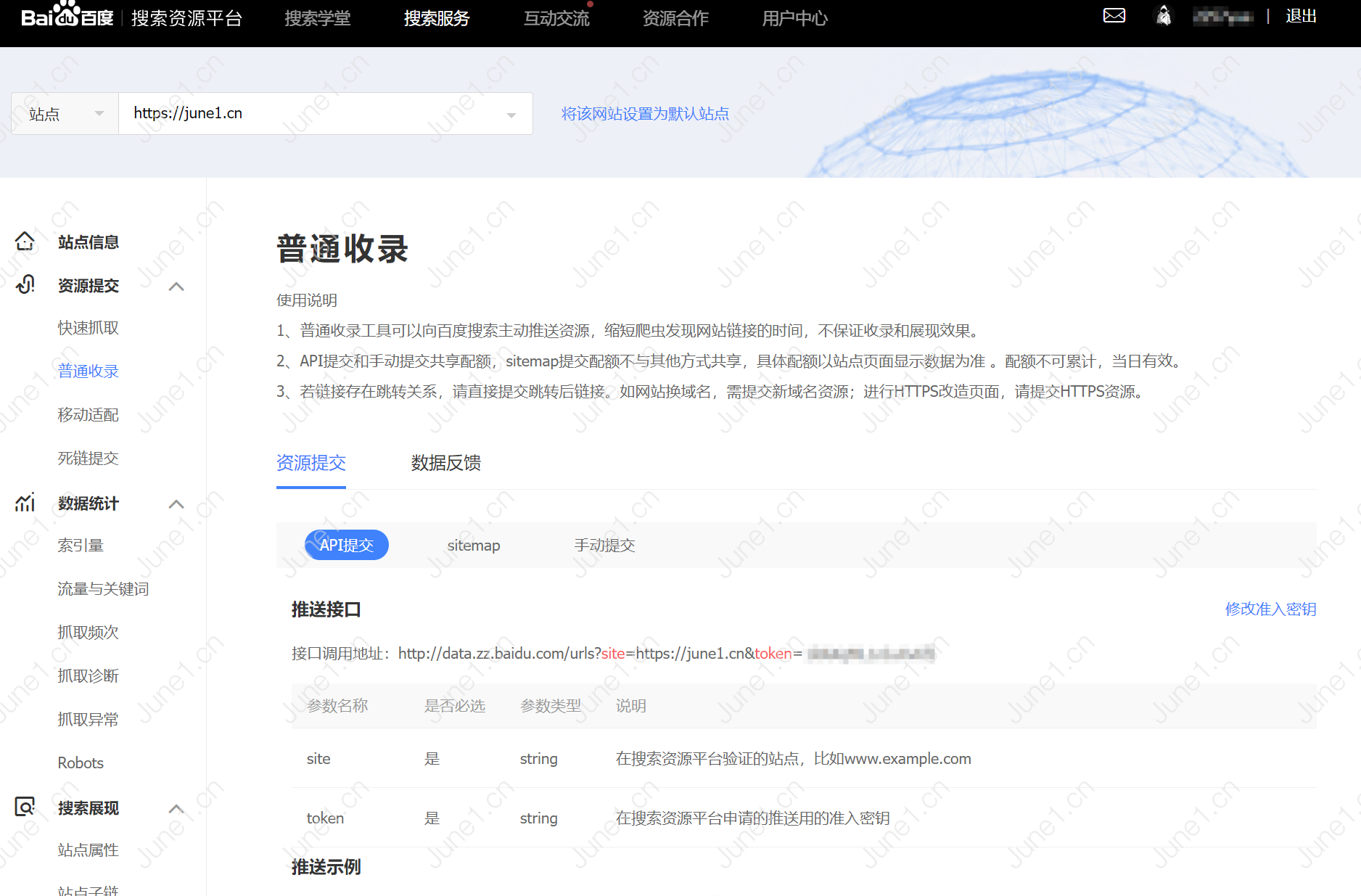Image resolution: width=1361 pixels, height=896 pixels.
Task: Open 快速抓取 in the sidebar
Action: [89, 328]
